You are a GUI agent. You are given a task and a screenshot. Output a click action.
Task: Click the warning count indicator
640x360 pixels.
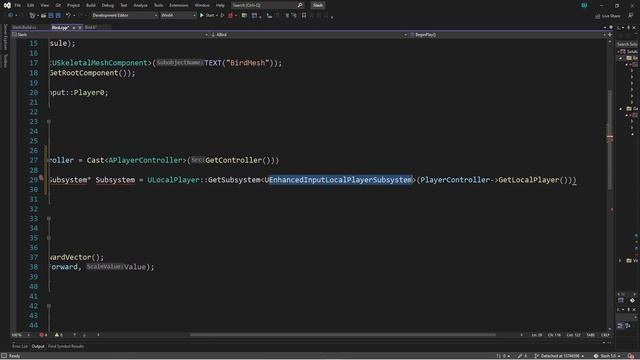pyautogui.click(x=59, y=335)
